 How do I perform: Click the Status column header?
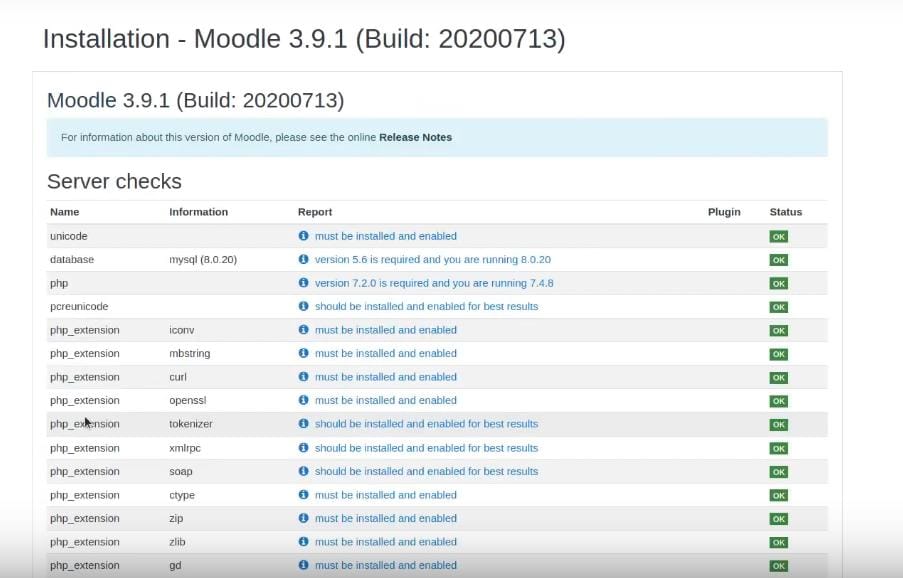click(785, 212)
